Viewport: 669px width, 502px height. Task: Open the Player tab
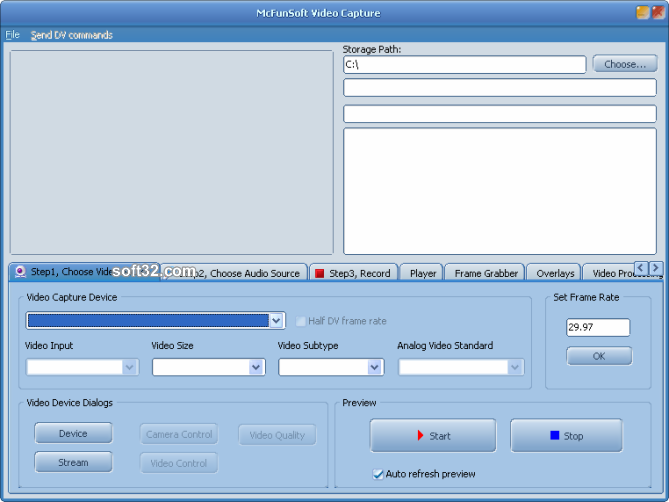tap(422, 273)
